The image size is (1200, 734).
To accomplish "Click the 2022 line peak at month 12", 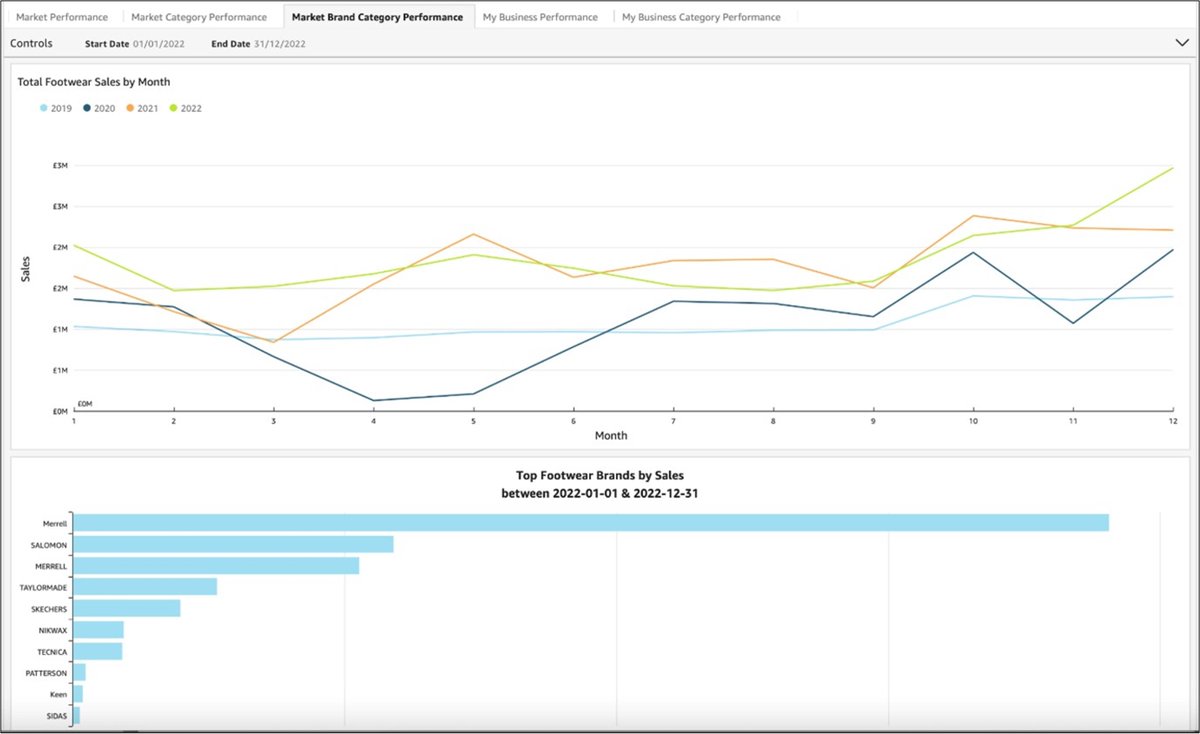I will point(1172,168).
